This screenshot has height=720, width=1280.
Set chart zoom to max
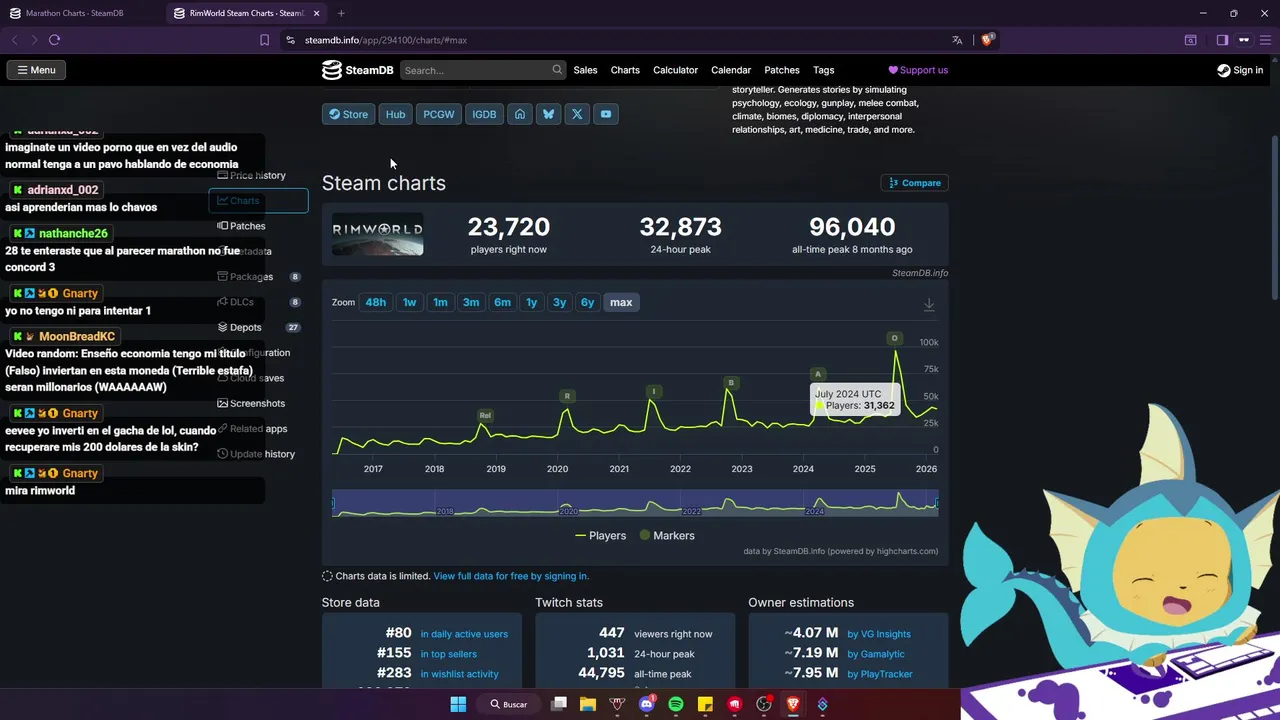click(621, 302)
